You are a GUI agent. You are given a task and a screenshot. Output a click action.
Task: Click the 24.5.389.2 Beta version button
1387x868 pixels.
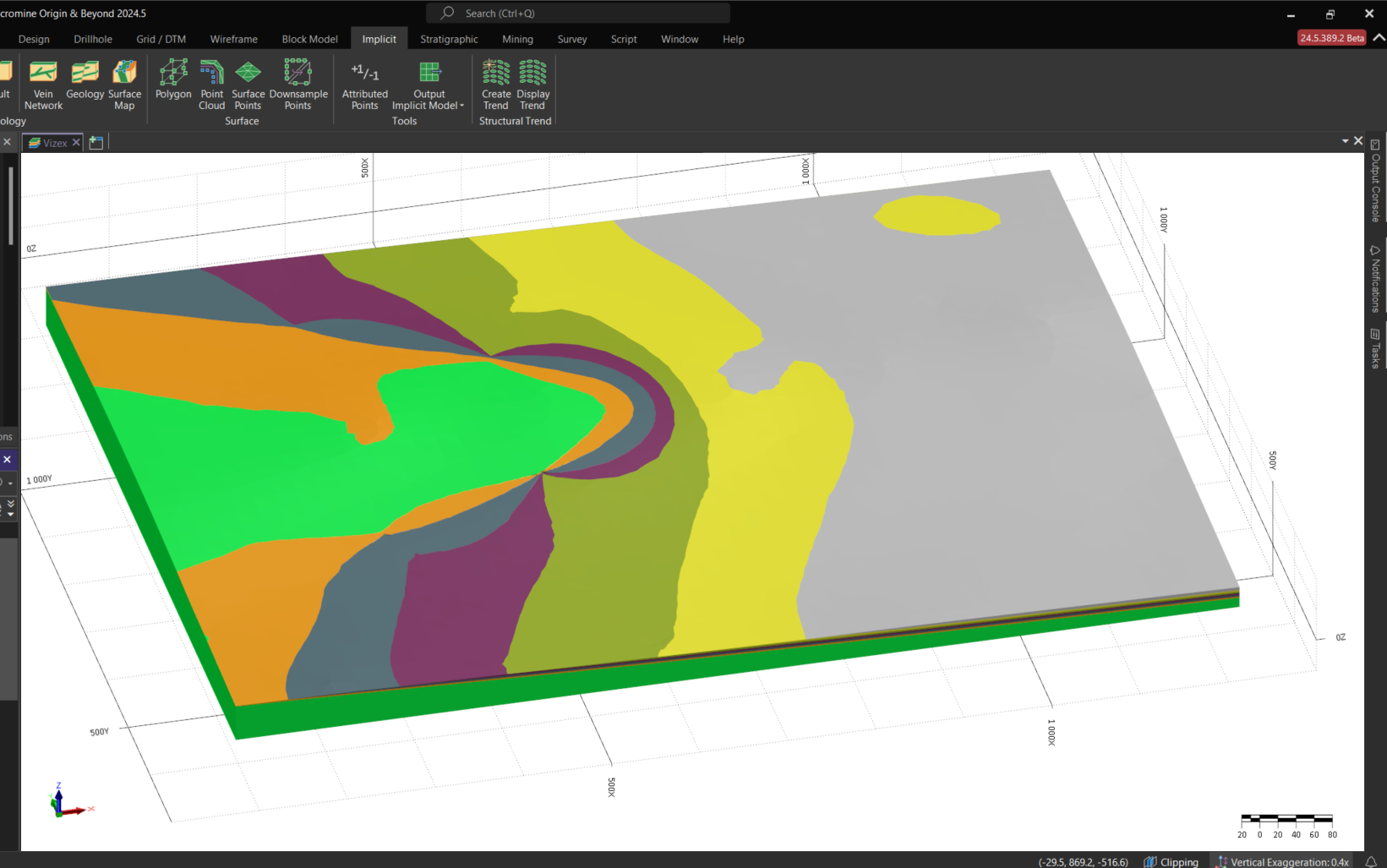(x=1331, y=38)
